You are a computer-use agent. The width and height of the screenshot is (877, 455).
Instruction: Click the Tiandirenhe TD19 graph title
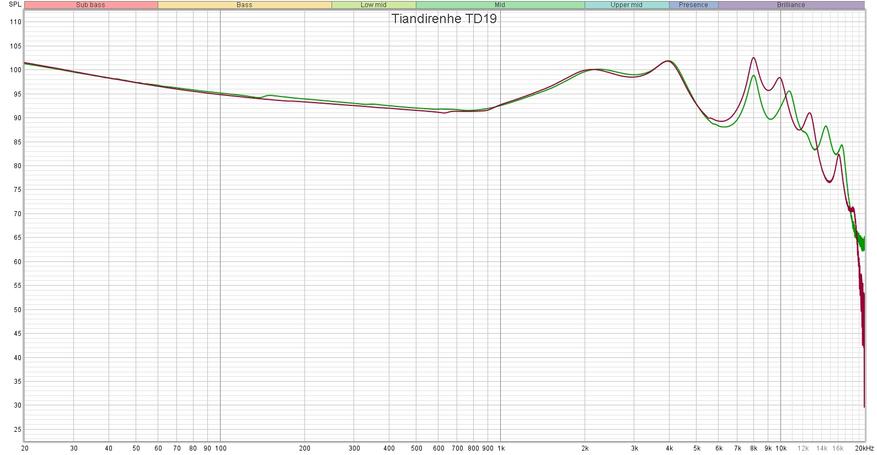tap(444, 18)
